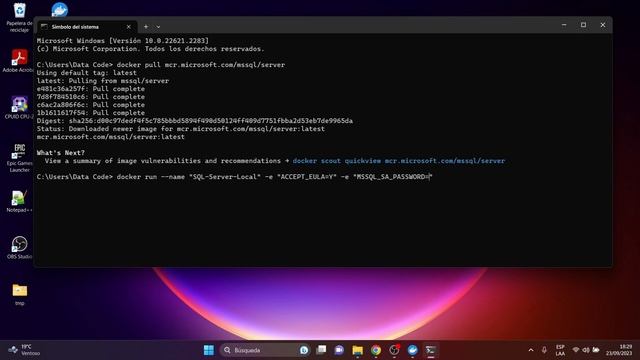Click the 'What's Next?' heading text
The width and height of the screenshot is (640, 360).
[x=60, y=153]
